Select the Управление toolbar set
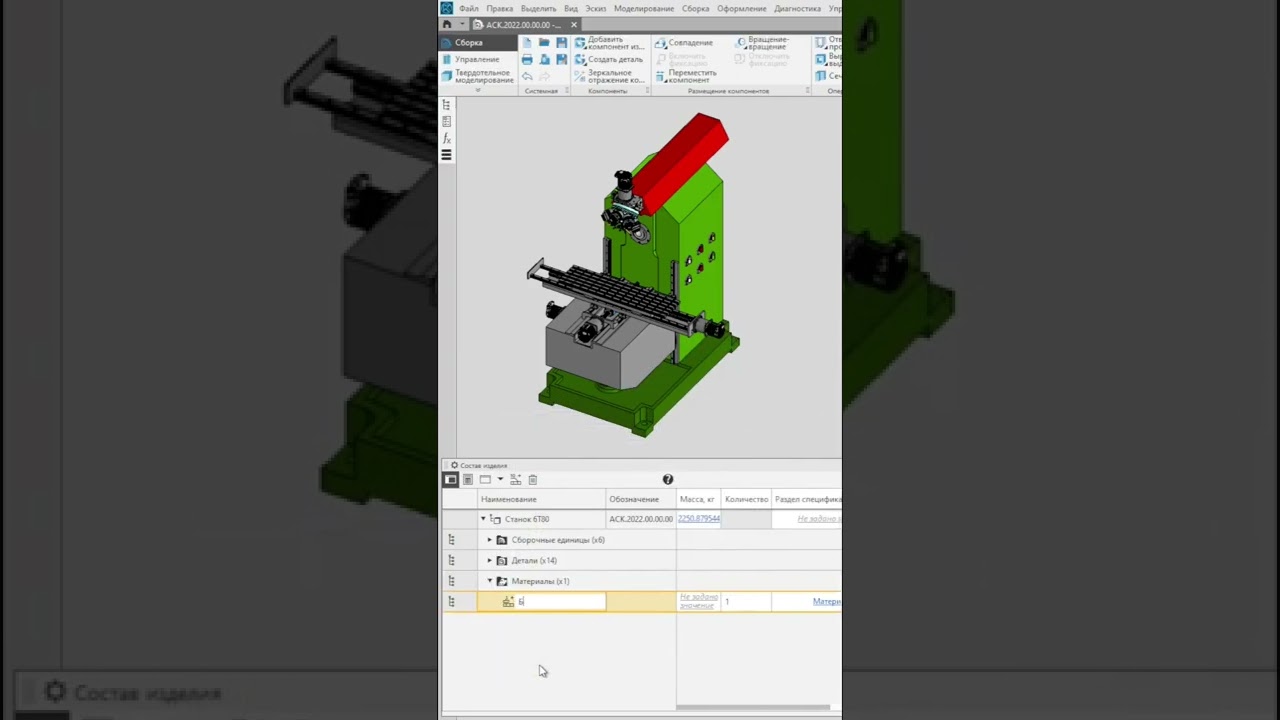The width and height of the screenshot is (1280, 720). tap(478, 59)
